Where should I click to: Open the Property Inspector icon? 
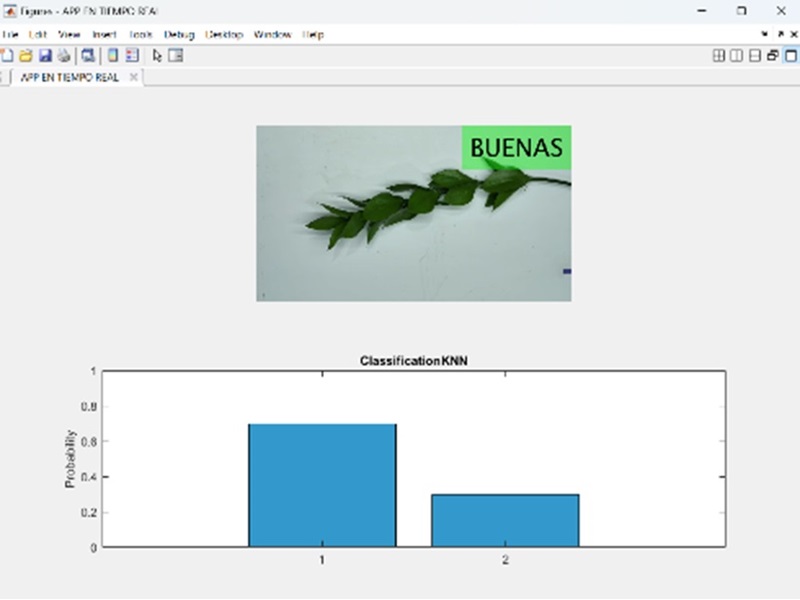tap(176, 55)
